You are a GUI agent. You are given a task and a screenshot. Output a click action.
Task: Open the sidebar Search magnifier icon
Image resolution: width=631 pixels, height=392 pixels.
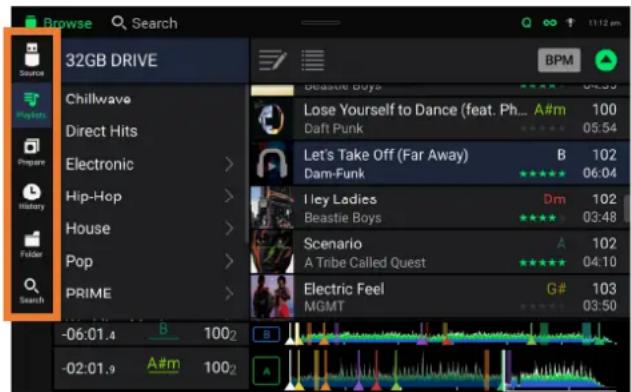(x=32, y=291)
